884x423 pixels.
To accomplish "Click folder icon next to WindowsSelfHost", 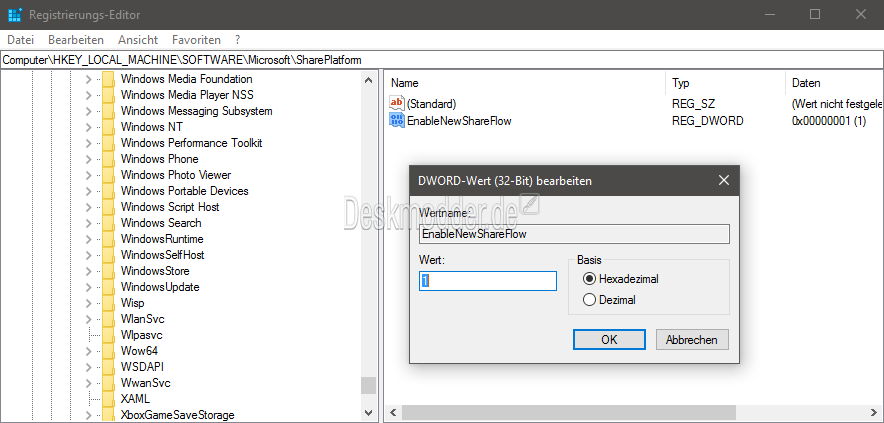I will pos(108,255).
